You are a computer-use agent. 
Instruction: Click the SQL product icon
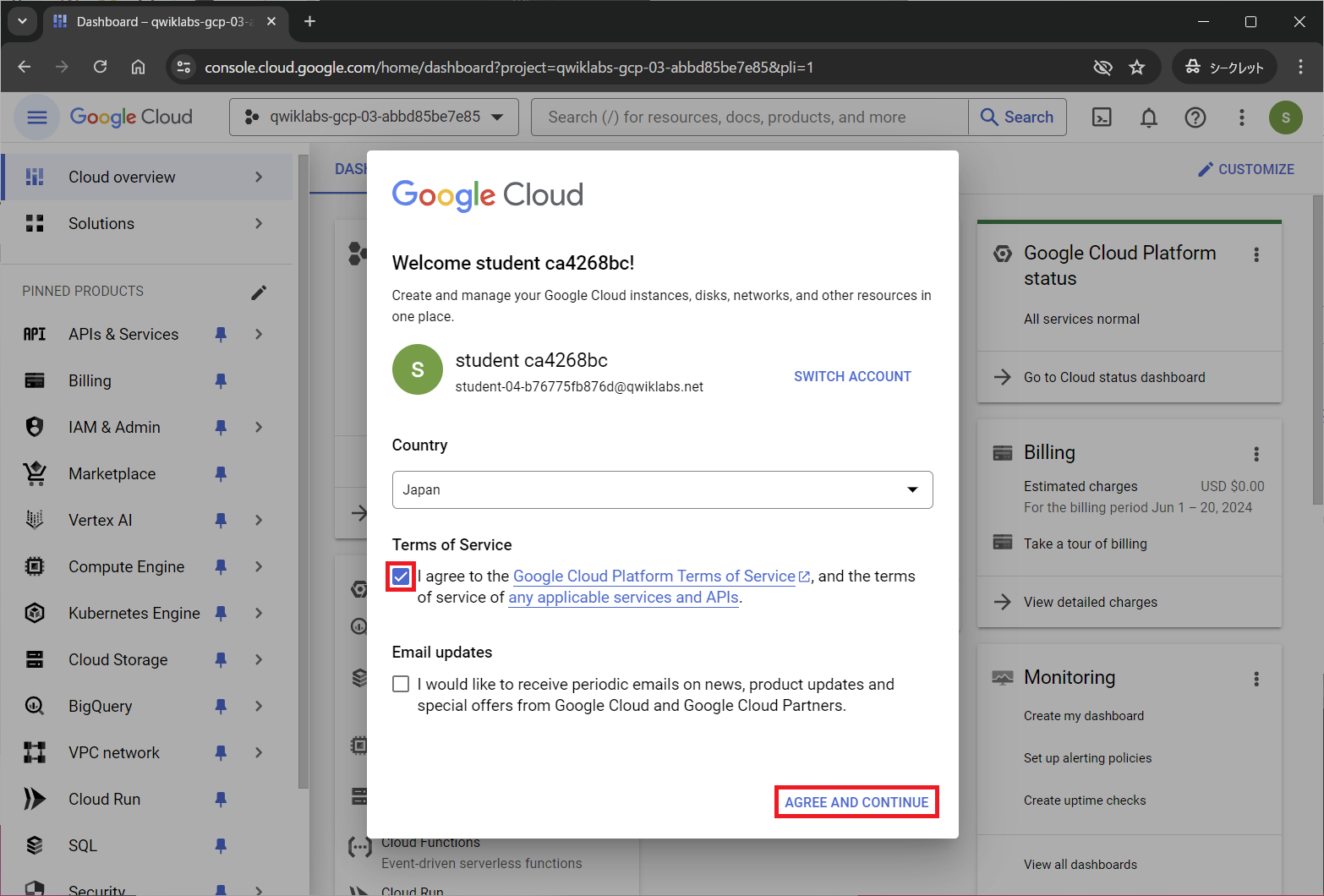point(35,845)
